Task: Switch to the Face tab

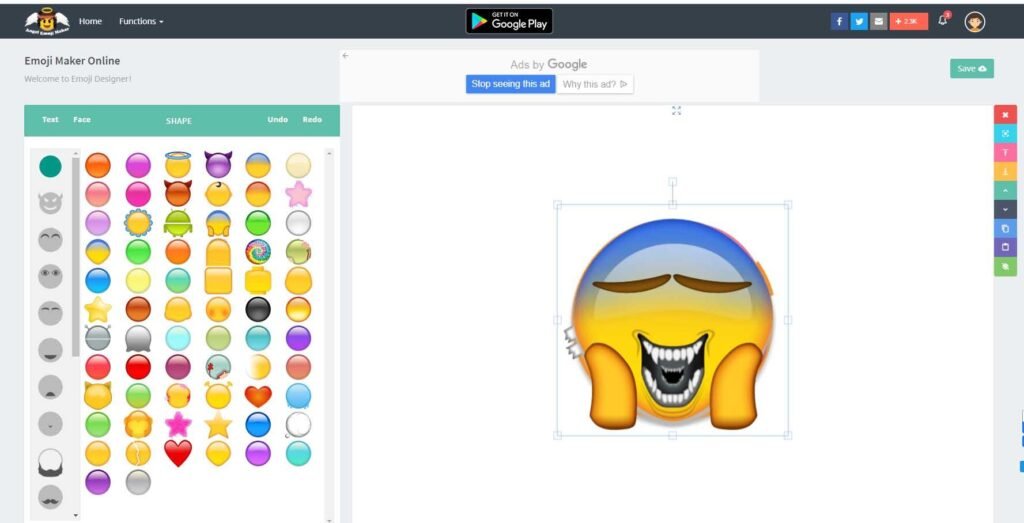Action: 82,119
